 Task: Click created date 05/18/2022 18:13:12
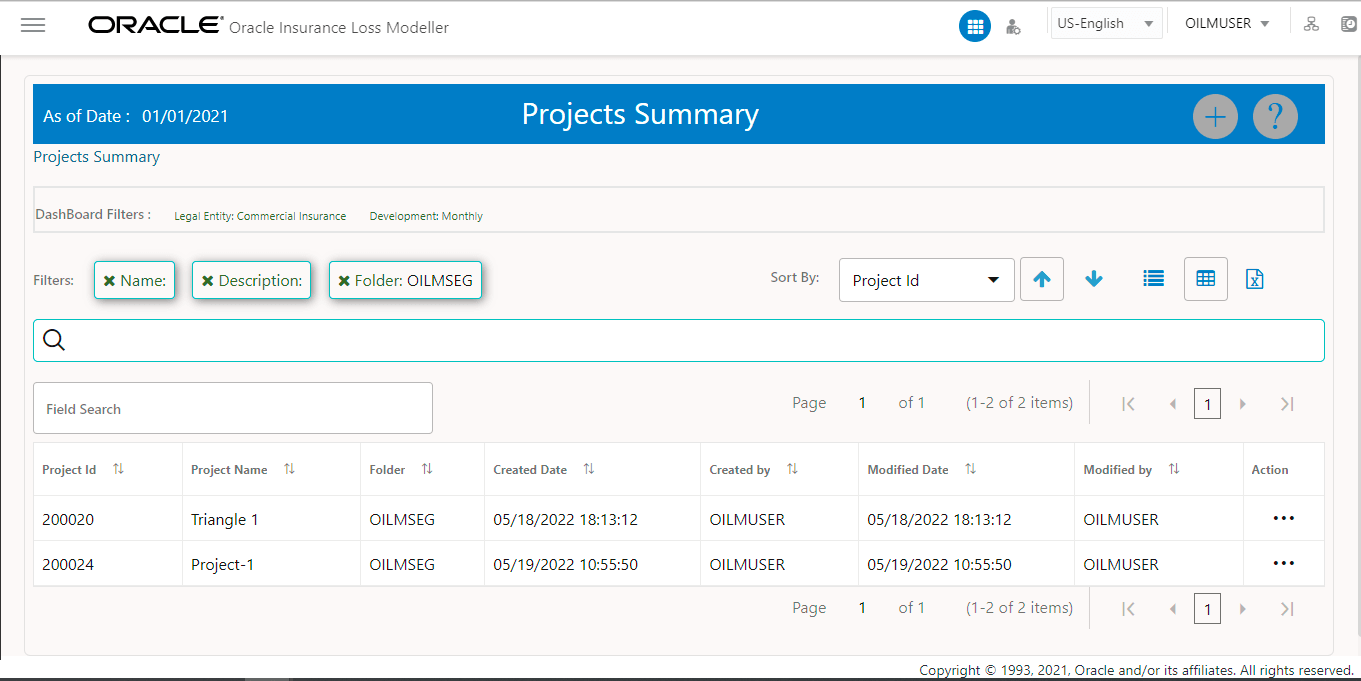pos(566,520)
